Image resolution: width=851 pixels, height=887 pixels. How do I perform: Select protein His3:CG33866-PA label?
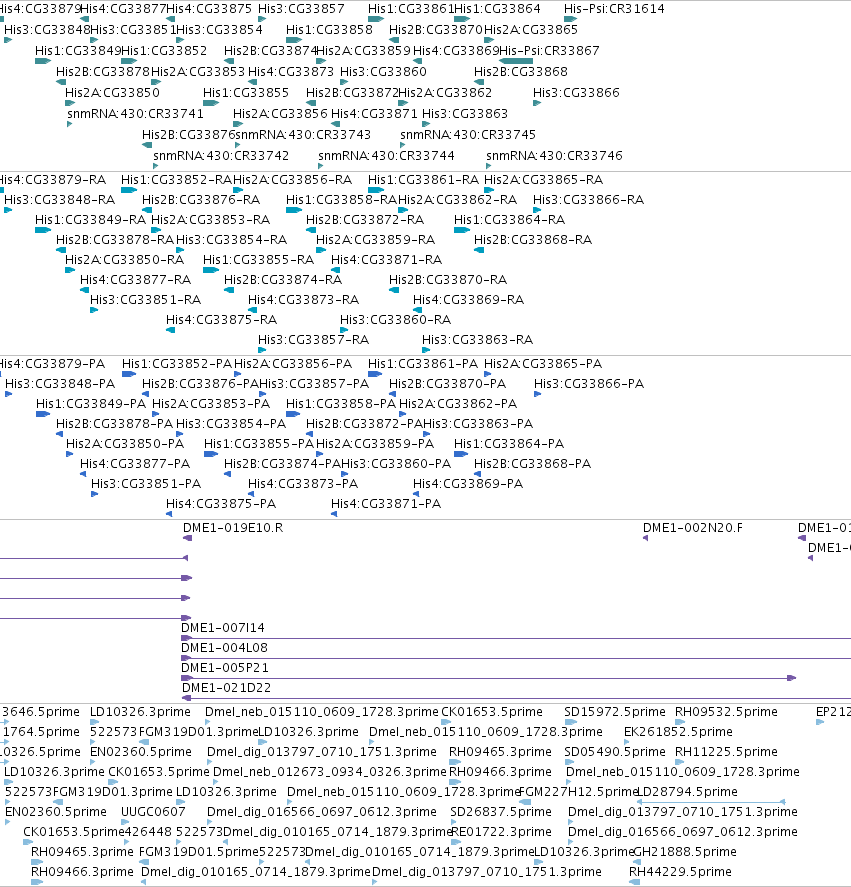click(x=589, y=384)
